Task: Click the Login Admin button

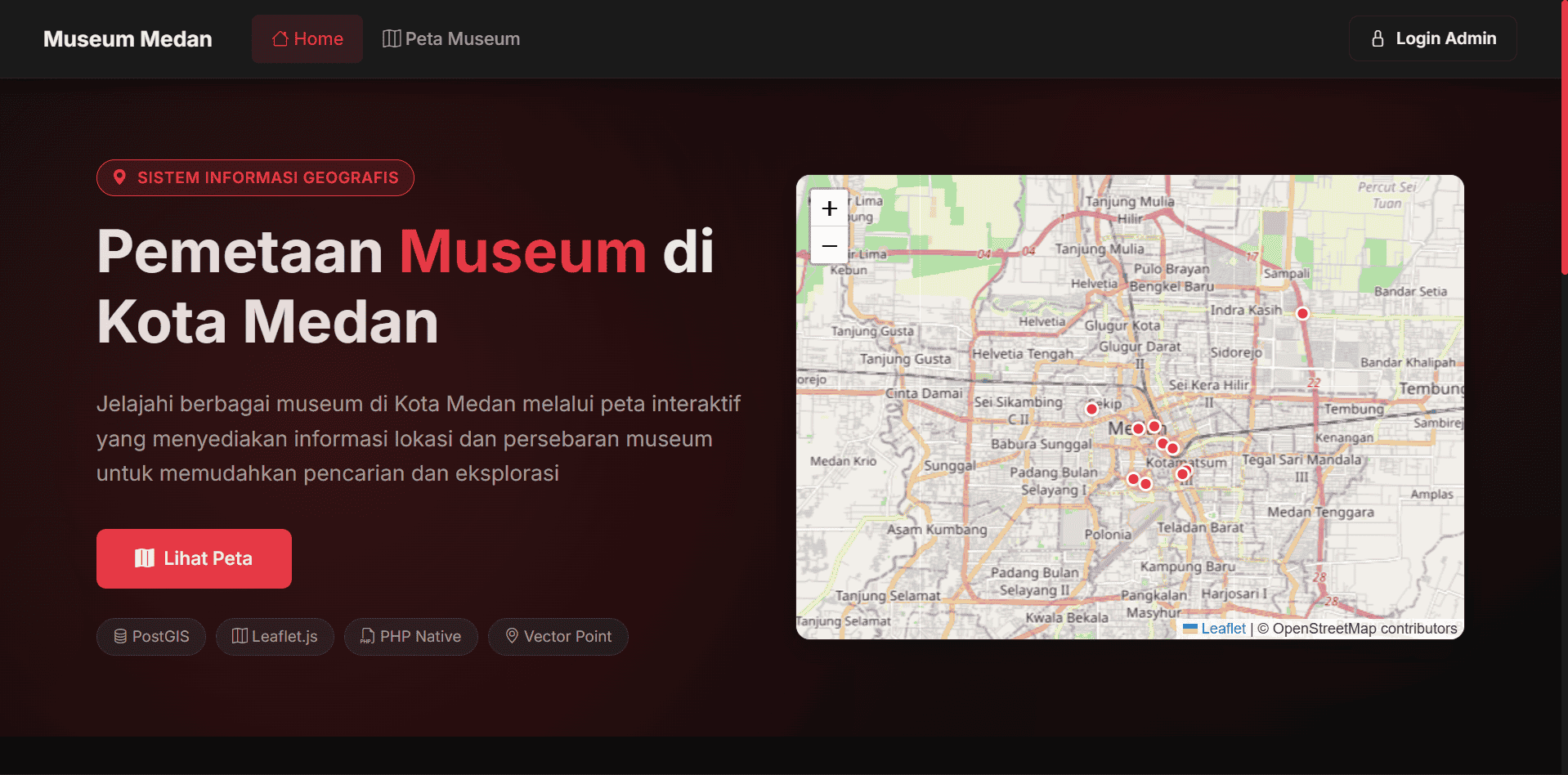Action: coord(1432,38)
